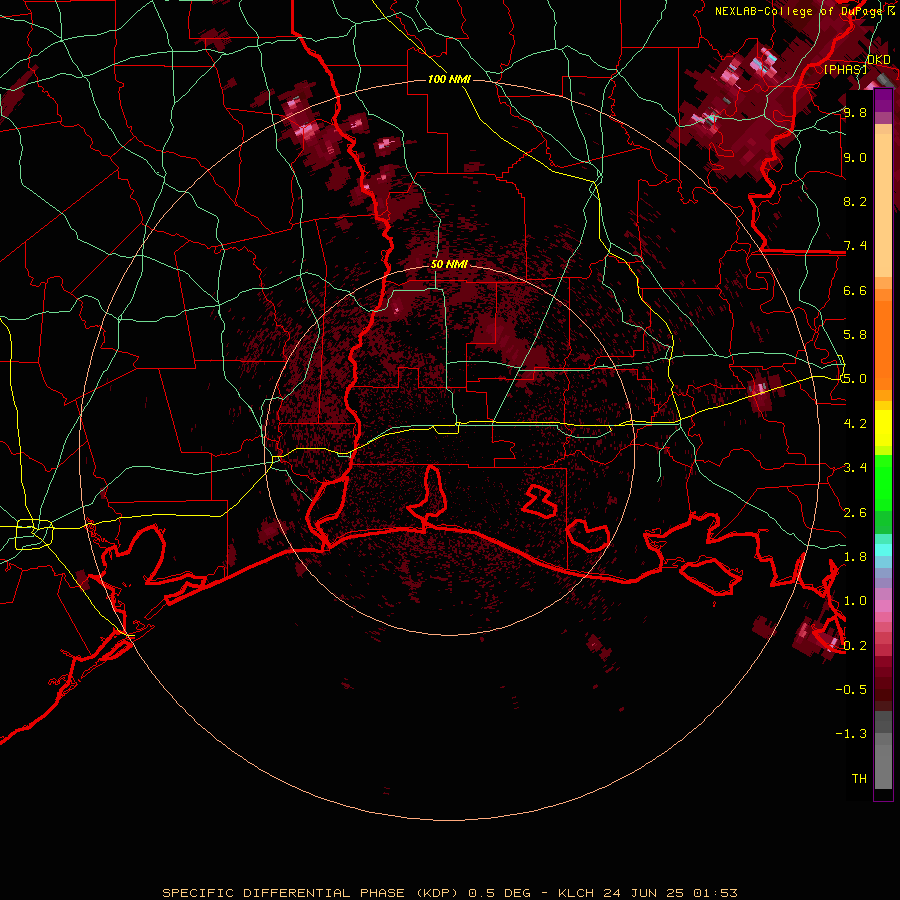Click the 1.8 value on color scale
Screen dimensions: 900x900
[x=855, y=557]
